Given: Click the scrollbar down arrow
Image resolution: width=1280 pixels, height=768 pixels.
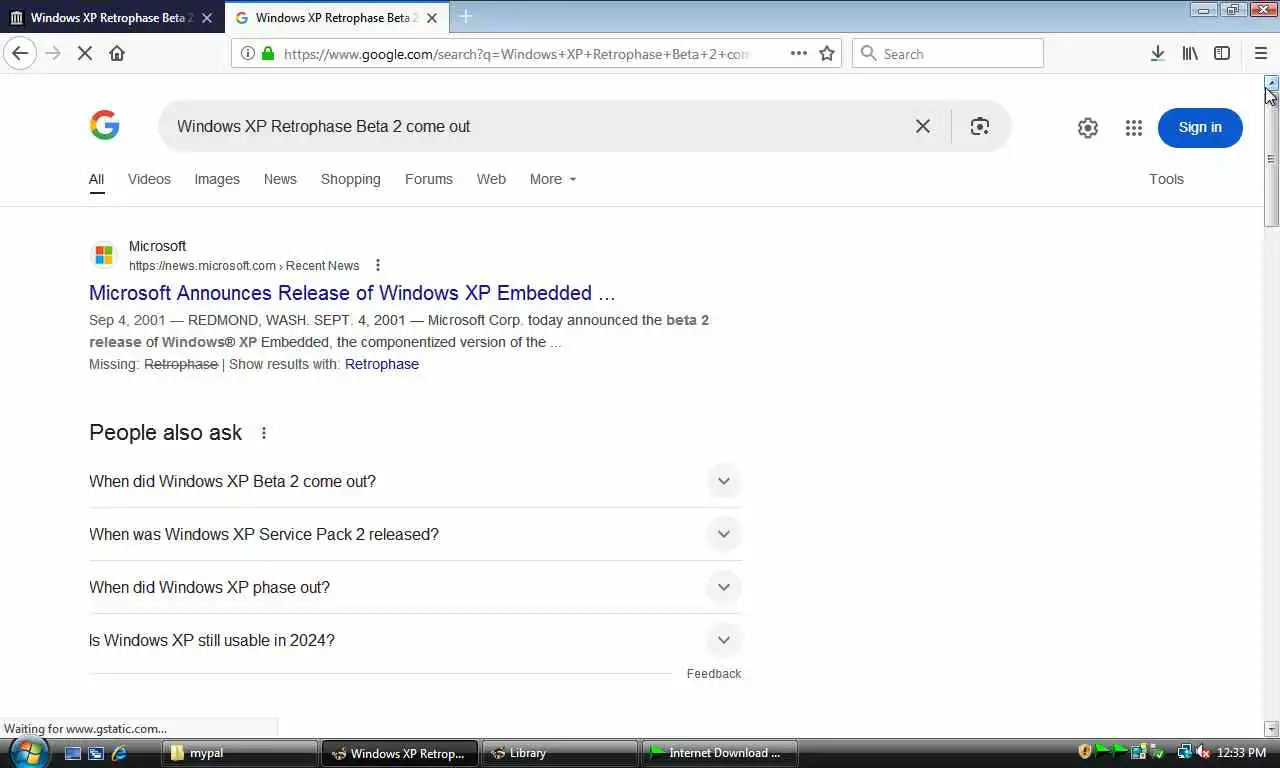Looking at the screenshot, I should tap(1271, 729).
